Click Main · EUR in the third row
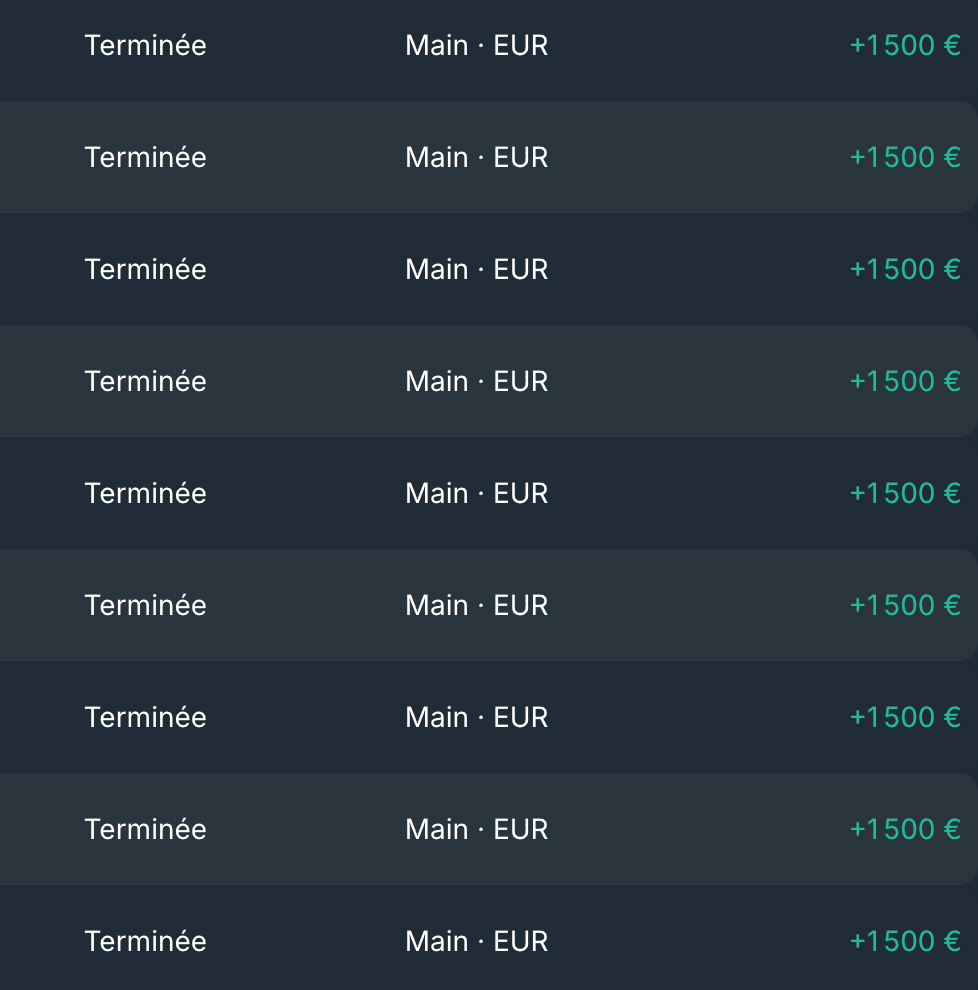Viewport: 978px width, 990px height. [477, 270]
